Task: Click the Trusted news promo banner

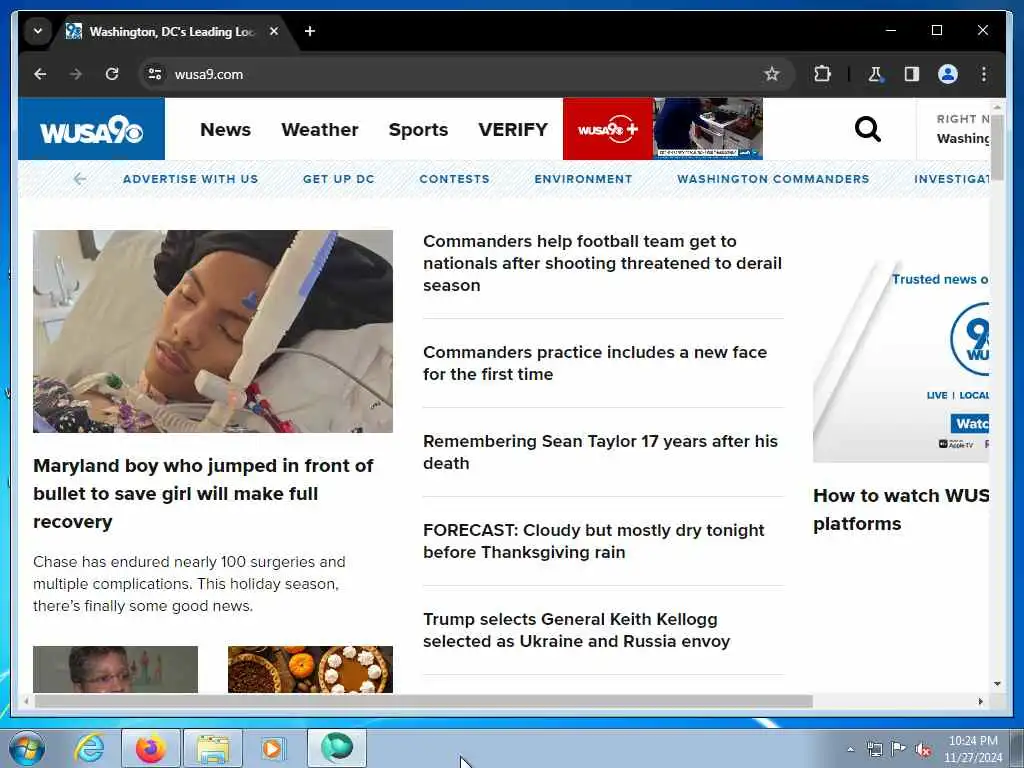Action: 901,360
